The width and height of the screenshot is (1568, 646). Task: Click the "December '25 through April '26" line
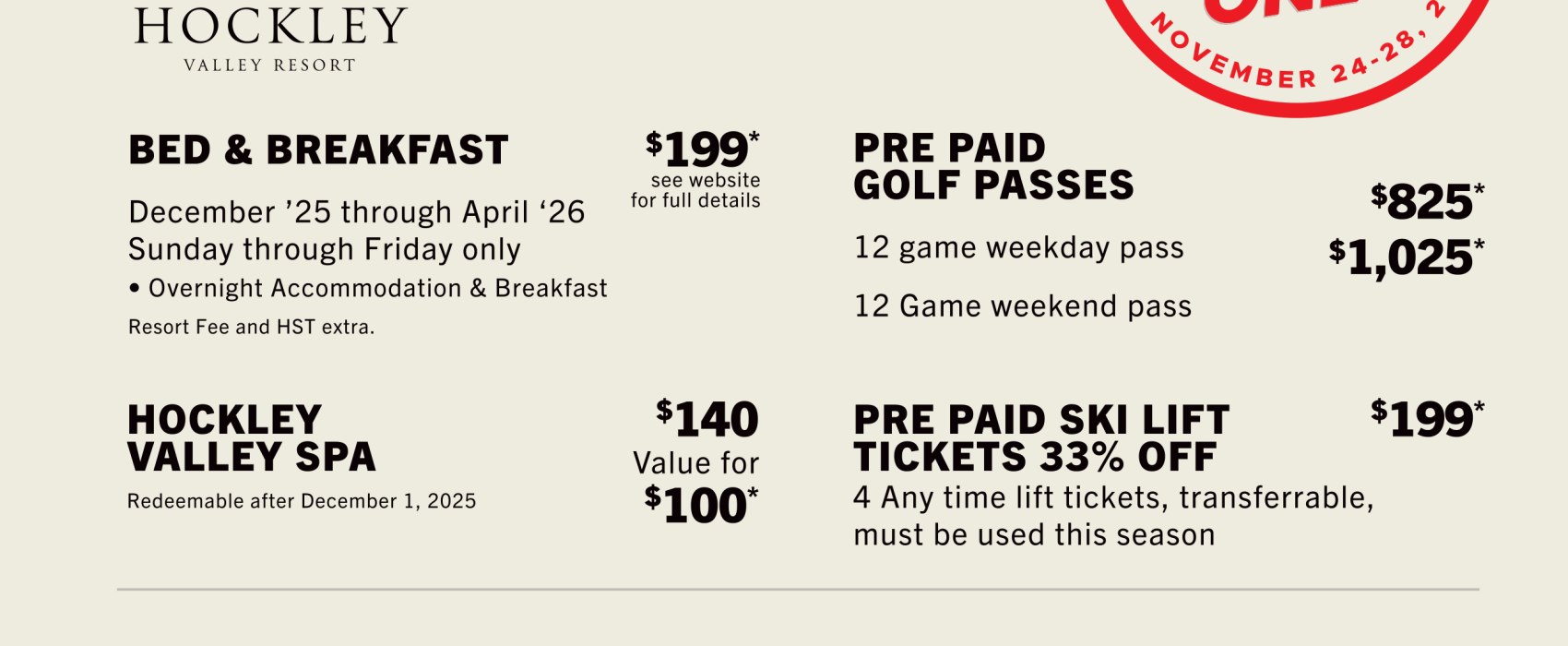[357, 212]
